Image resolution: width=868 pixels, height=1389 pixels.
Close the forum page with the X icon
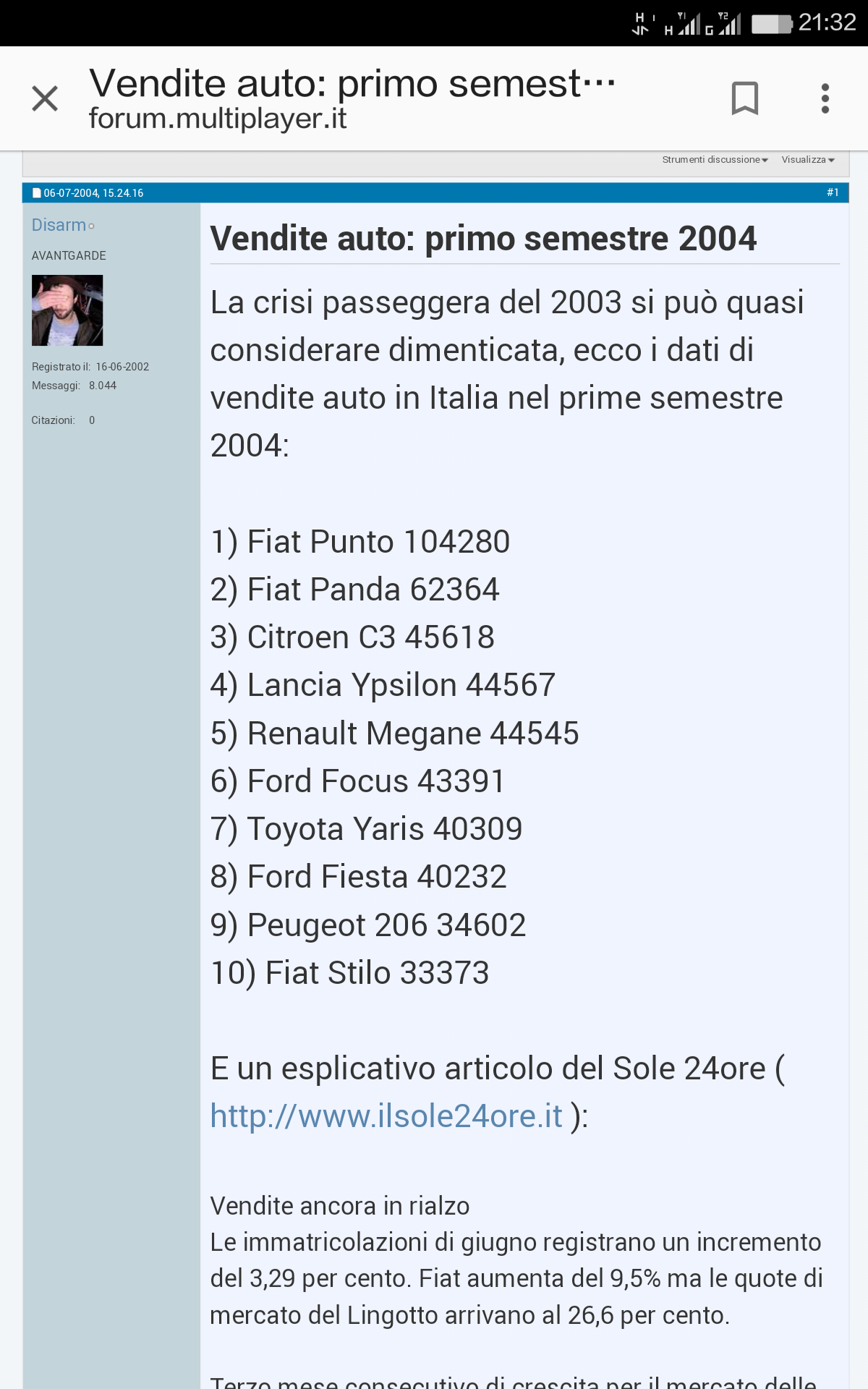point(45,98)
